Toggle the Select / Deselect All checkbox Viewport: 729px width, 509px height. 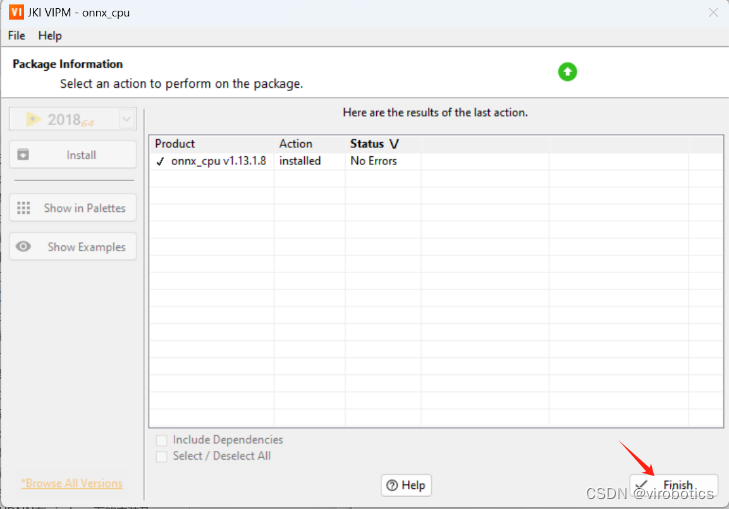[x=161, y=456]
